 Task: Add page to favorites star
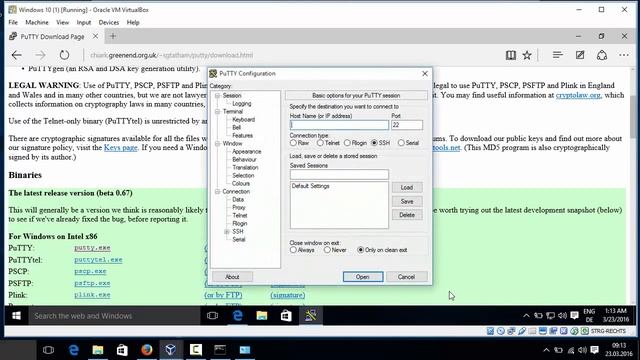coord(527,55)
